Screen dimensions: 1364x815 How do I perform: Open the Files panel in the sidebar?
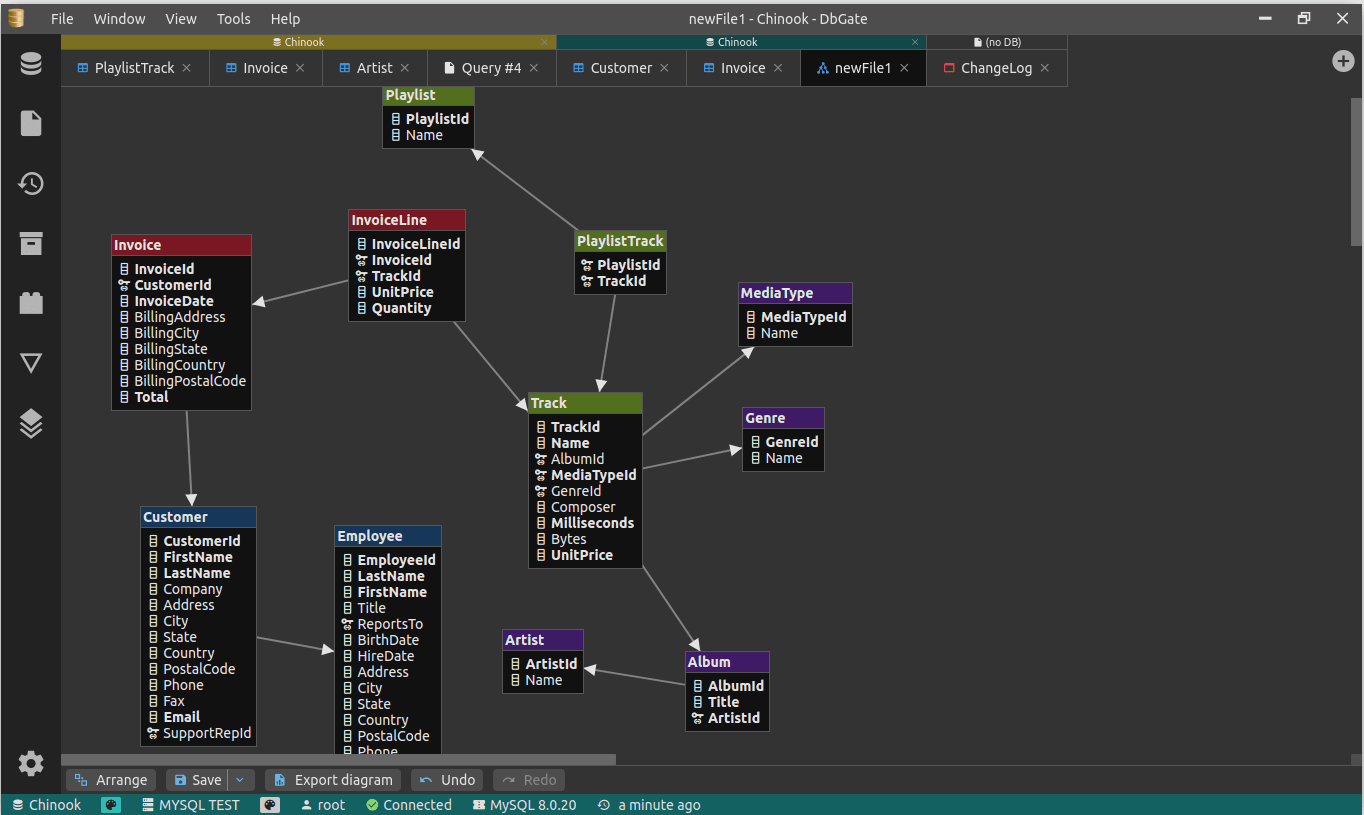[x=30, y=123]
